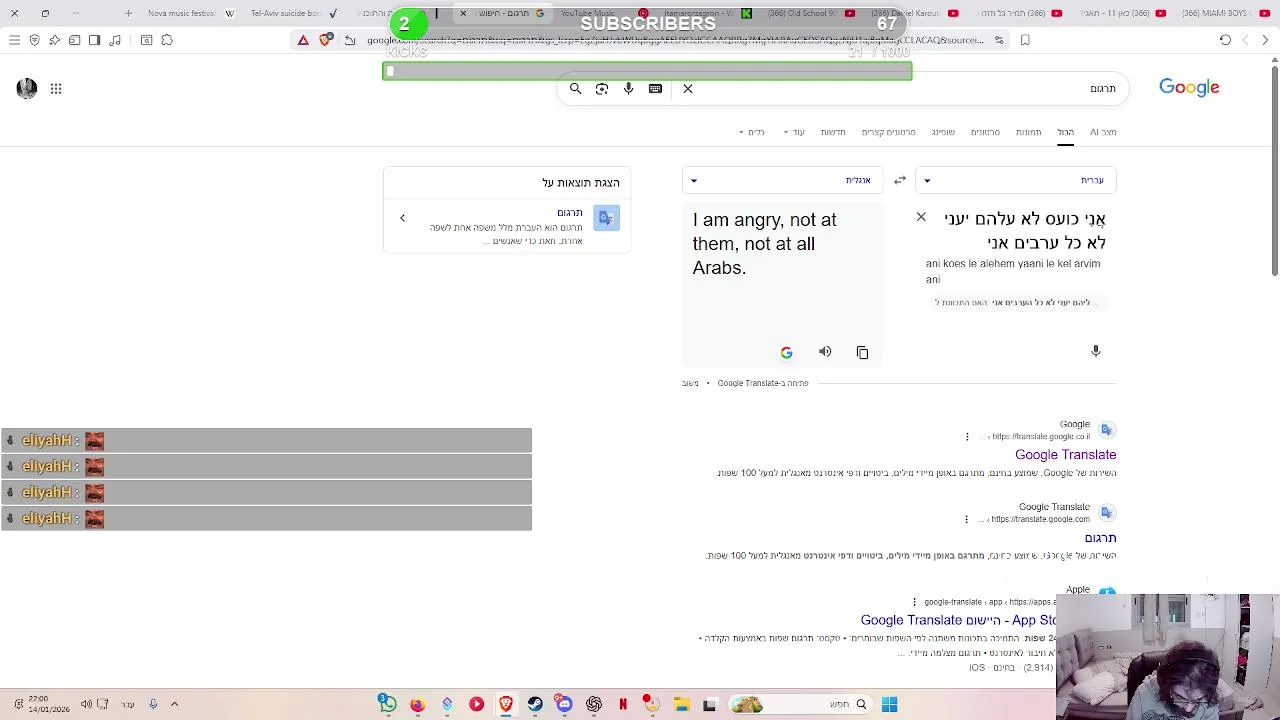Open options menu for App Store result

pyautogui.click(x=914, y=602)
